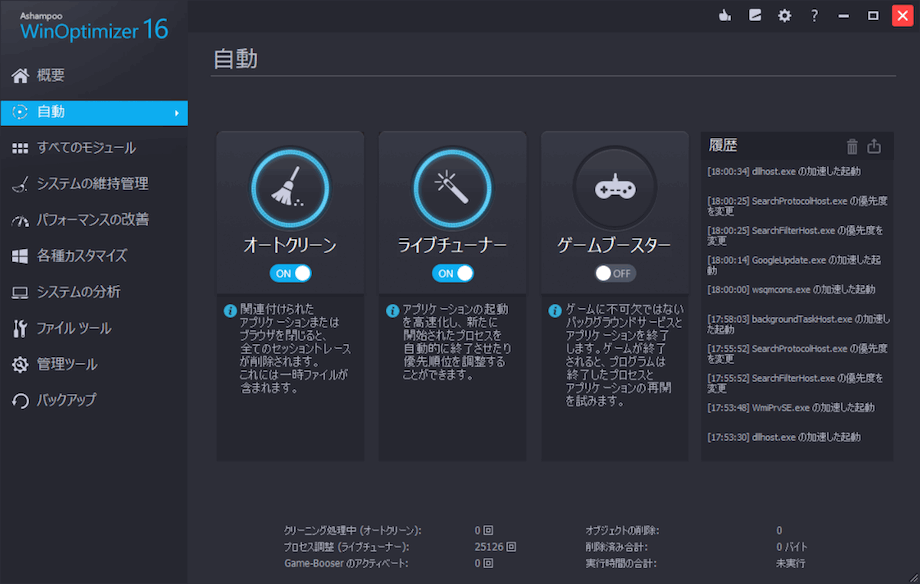The width and height of the screenshot is (920, 584).
Task: Open the news/notes icon in title bar
Action: click(x=755, y=15)
